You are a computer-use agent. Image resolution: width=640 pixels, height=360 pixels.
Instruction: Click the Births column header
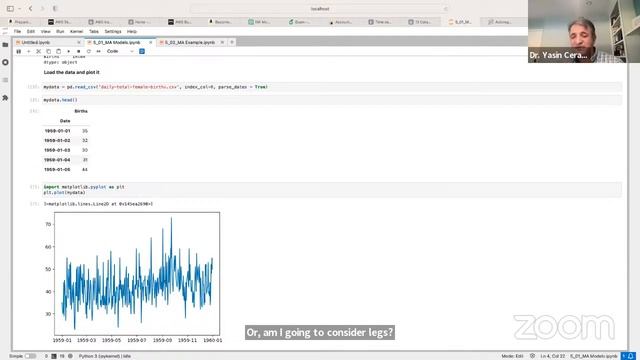coord(81,111)
